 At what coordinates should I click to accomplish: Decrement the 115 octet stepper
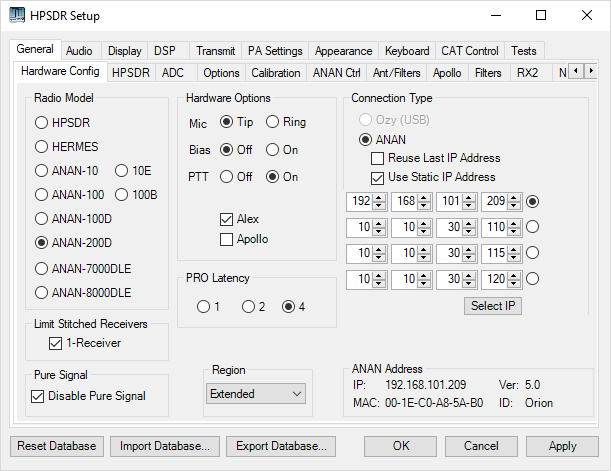coord(514,257)
